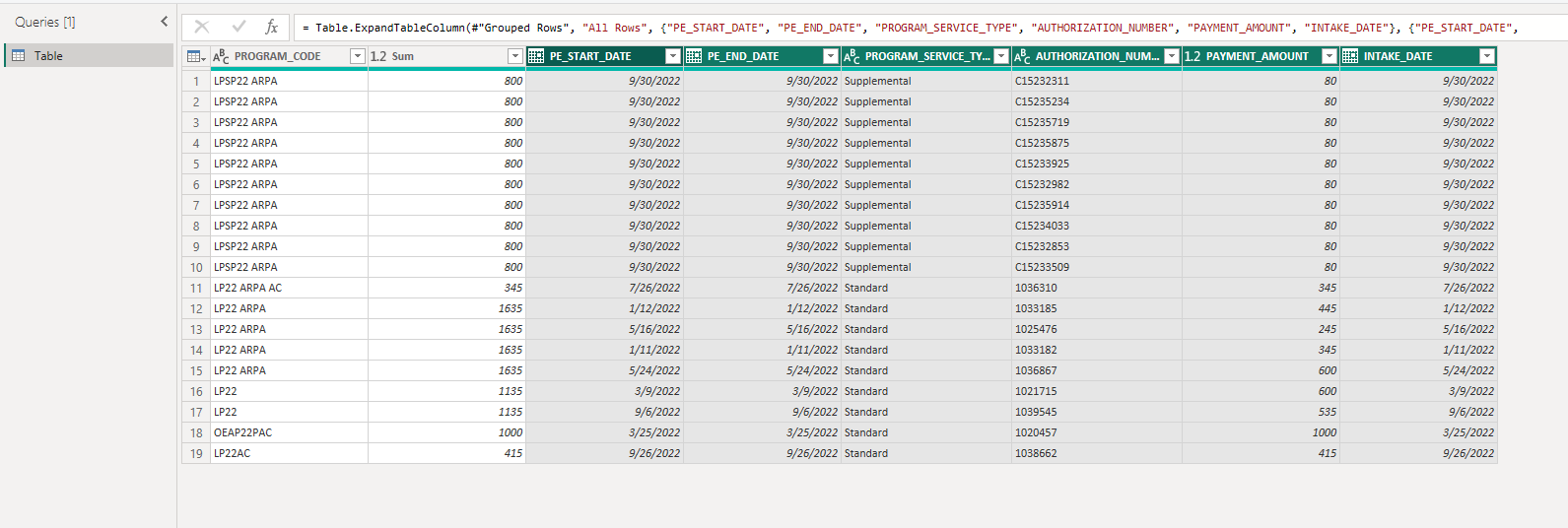Select the PE_START_DATE column header
This screenshot has width=1568, height=528.
(604, 56)
